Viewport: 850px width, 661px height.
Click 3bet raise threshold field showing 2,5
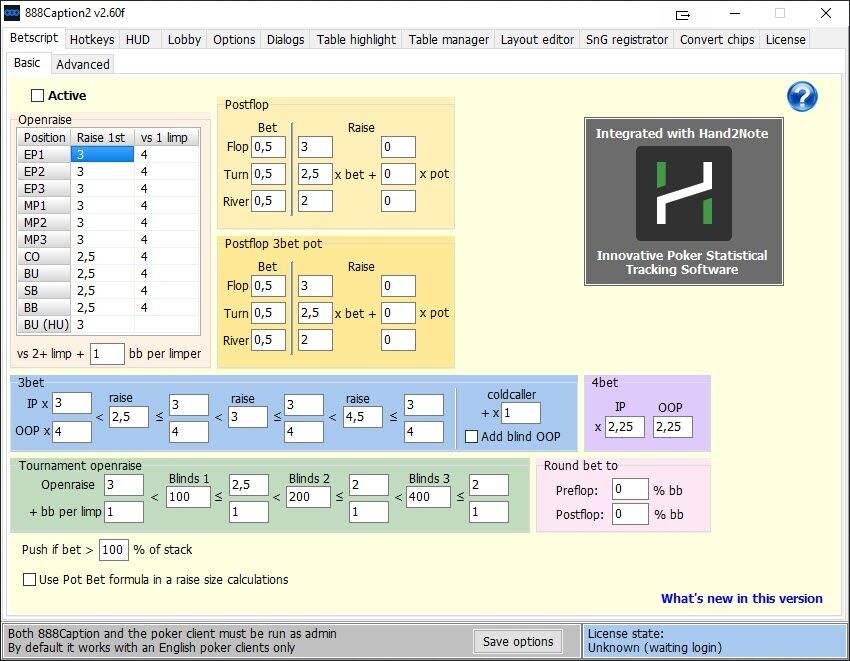[128, 417]
